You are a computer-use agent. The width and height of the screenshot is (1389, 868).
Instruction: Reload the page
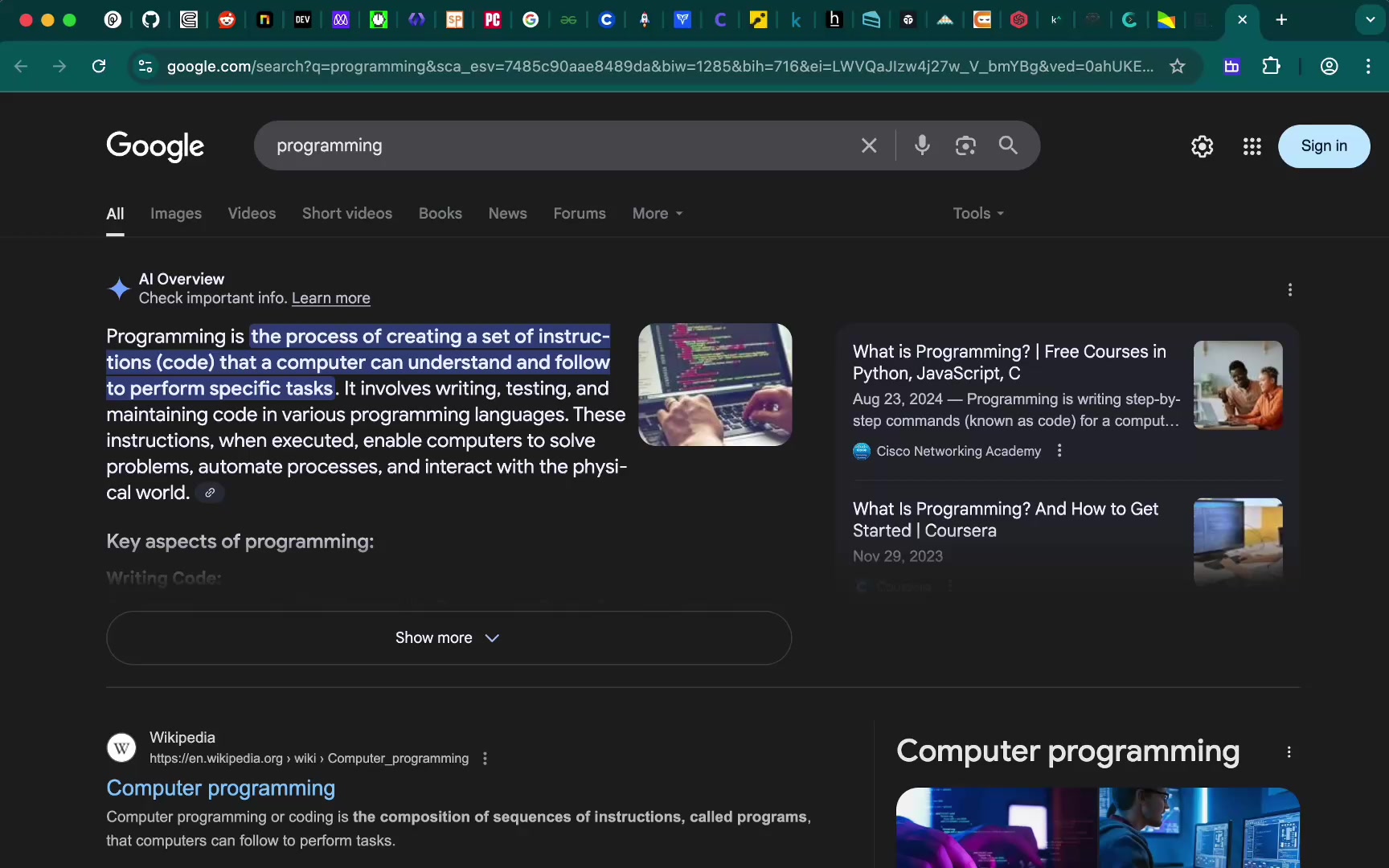click(x=99, y=67)
